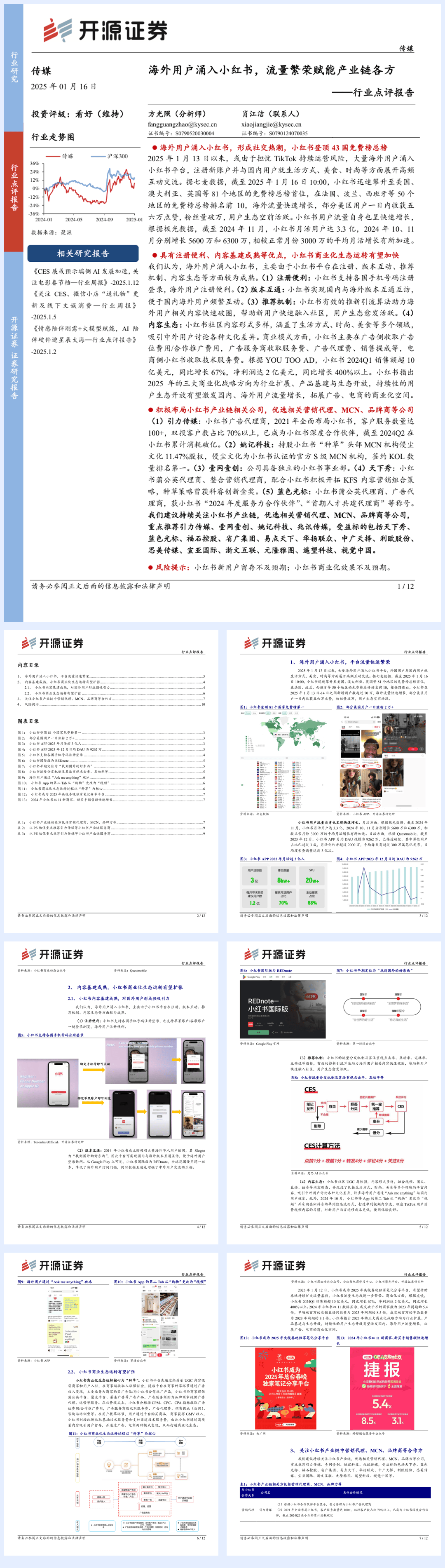The image size is (445, 1568).
Task: Click analyst name 方光照 (分析师)
Action: 177,114
